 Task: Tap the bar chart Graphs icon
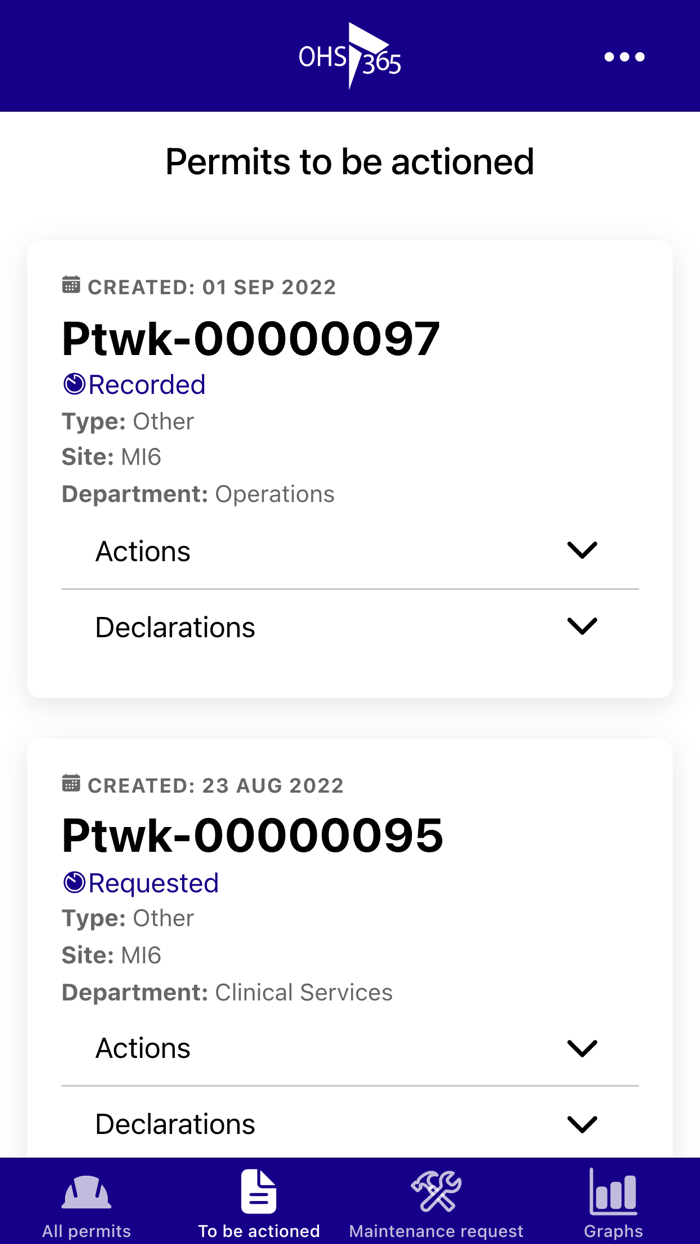point(613,1191)
